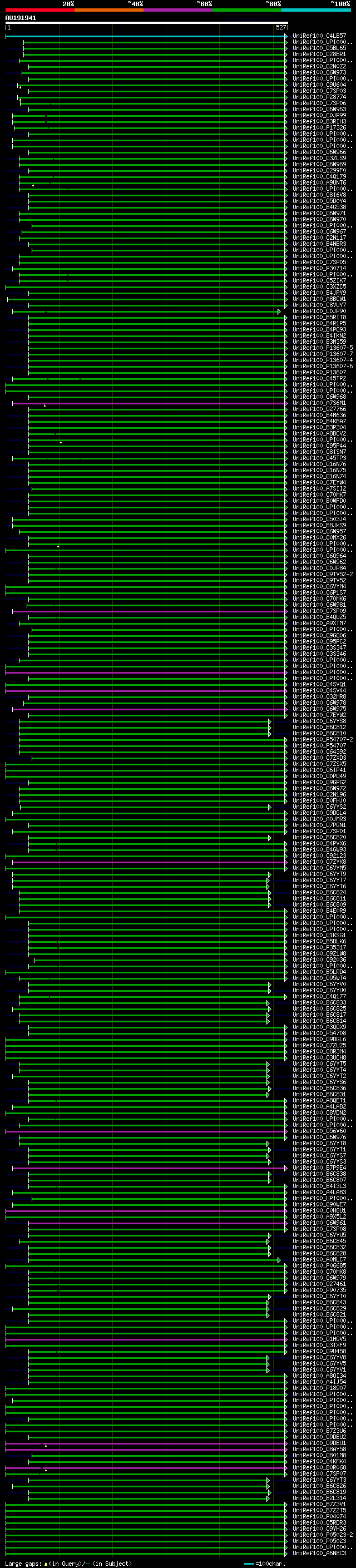Click the cyan alignment bar for Q4LB57

point(146,36)
